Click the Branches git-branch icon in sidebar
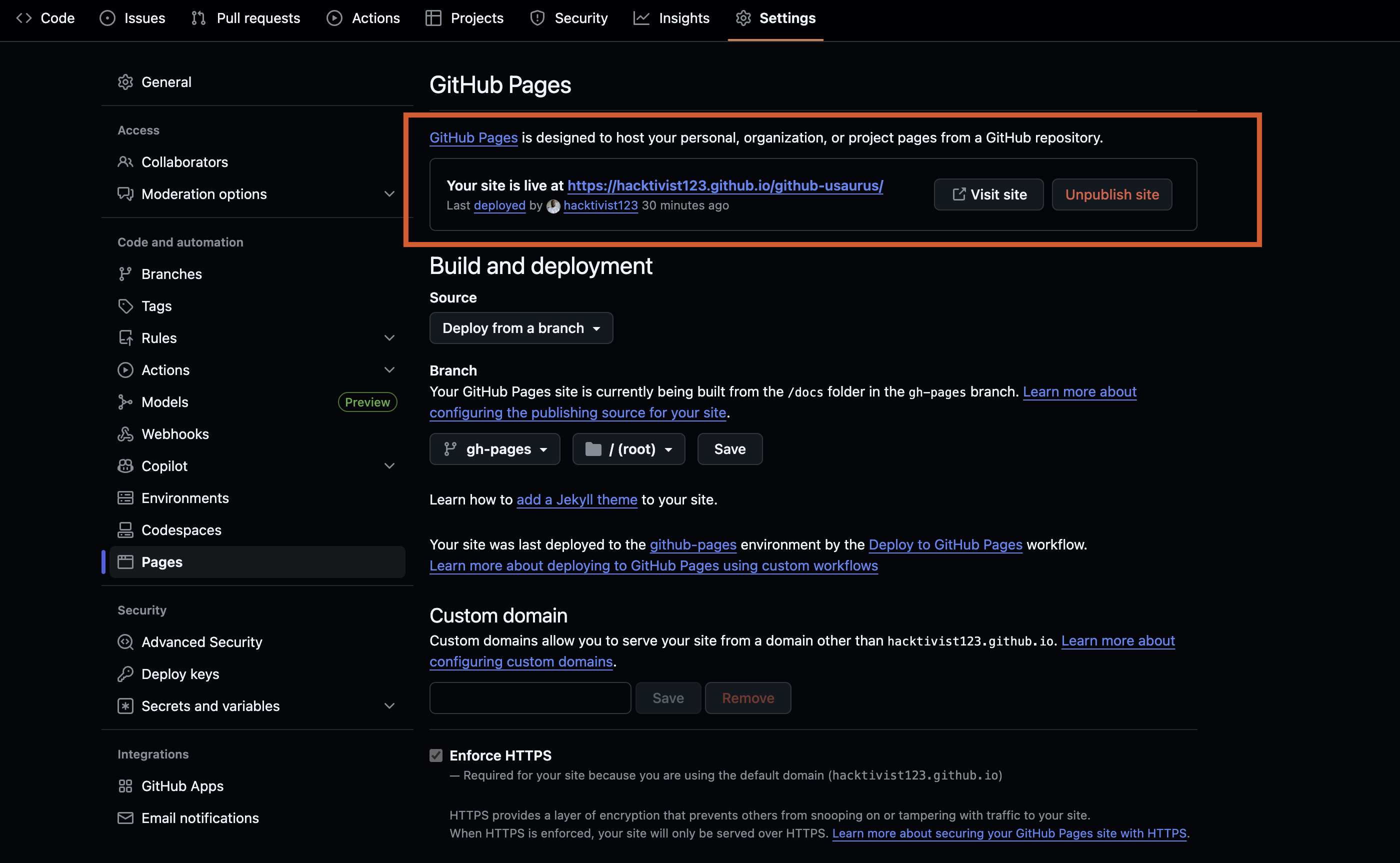1400x863 pixels. [125, 274]
